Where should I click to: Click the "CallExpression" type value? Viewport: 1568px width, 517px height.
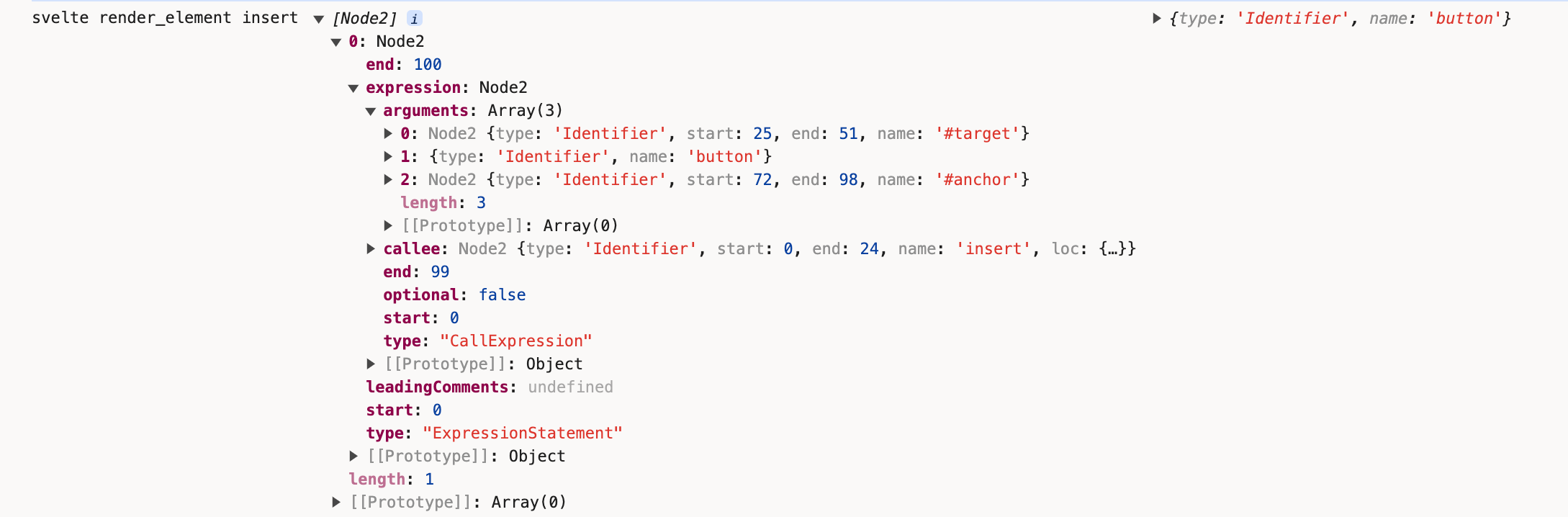coord(515,341)
